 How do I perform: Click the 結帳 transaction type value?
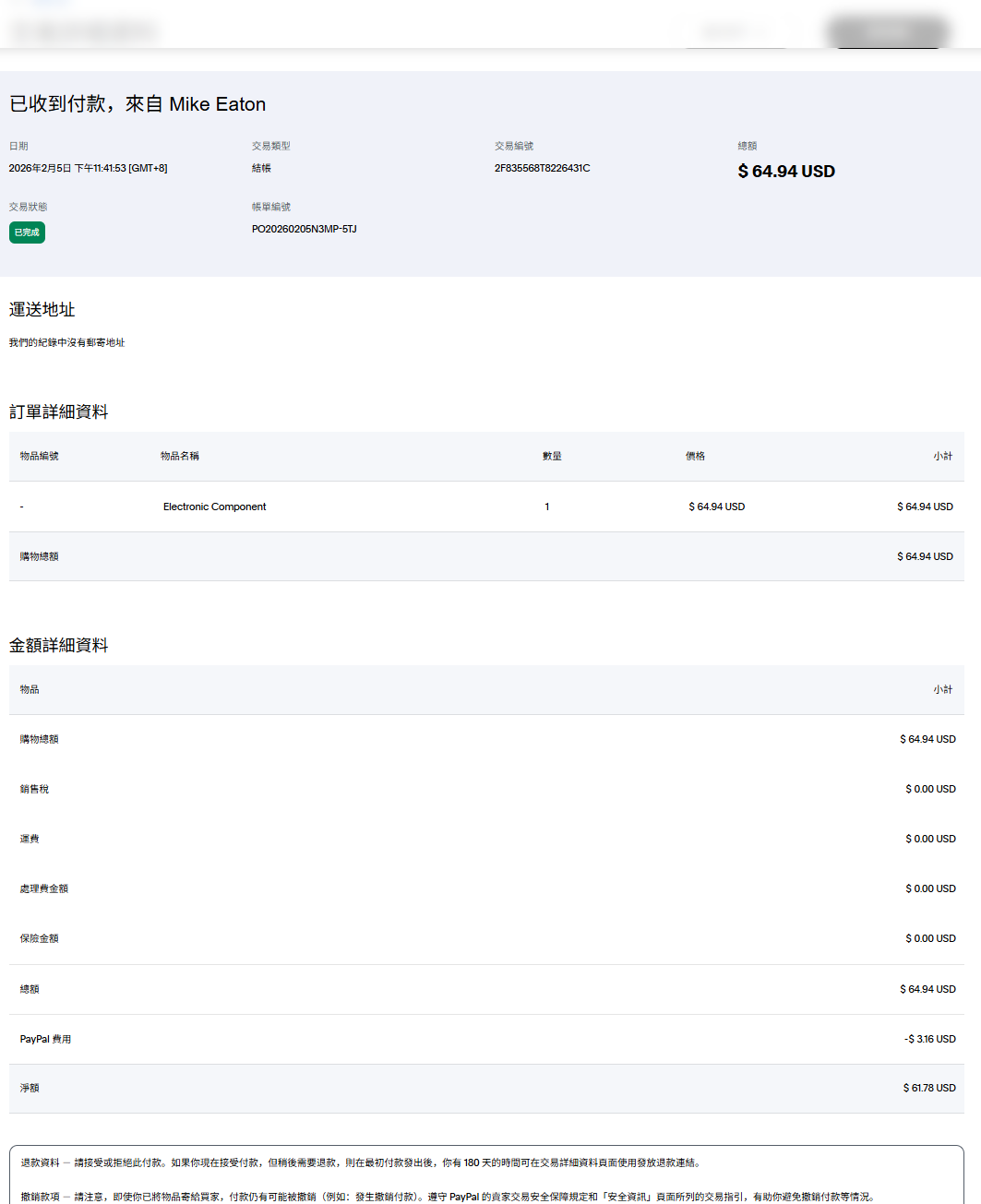point(261,168)
